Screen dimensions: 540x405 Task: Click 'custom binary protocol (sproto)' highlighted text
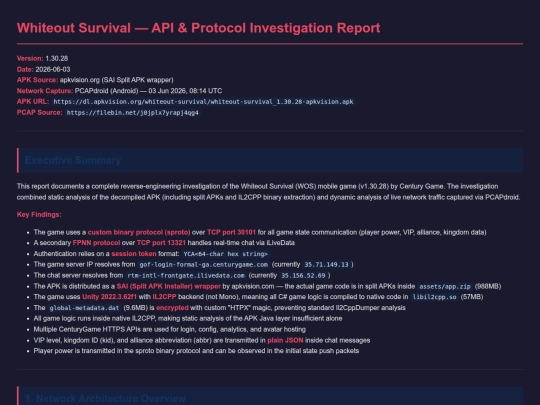coord(139,232)
